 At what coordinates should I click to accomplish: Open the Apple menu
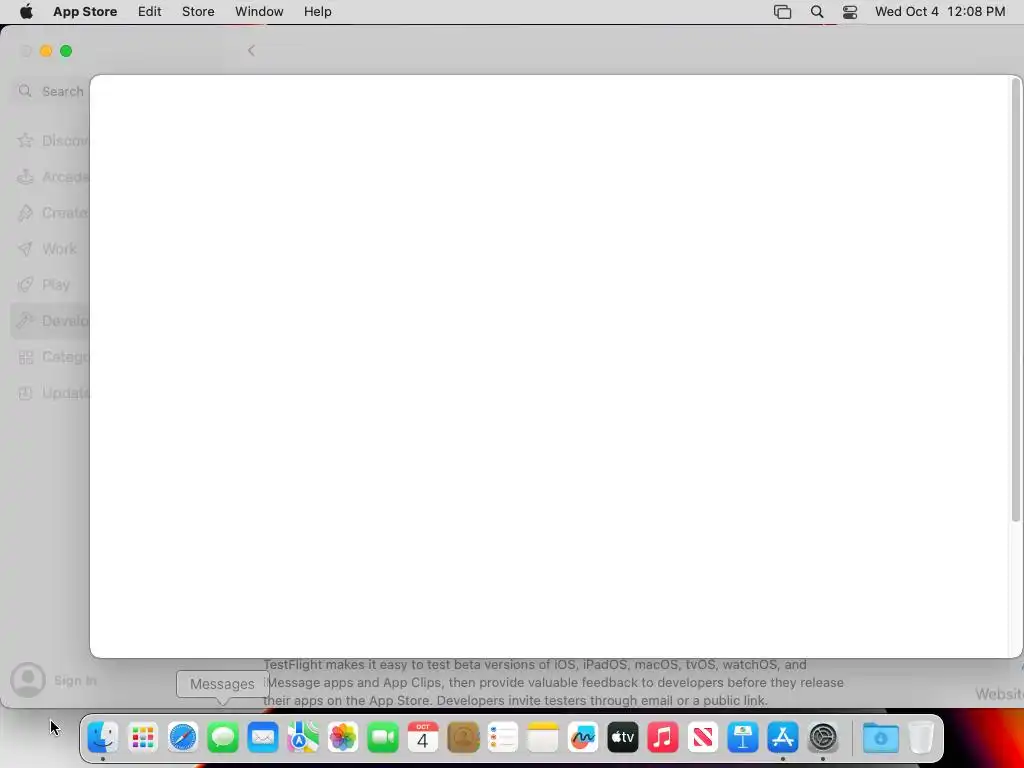[26, 12]
